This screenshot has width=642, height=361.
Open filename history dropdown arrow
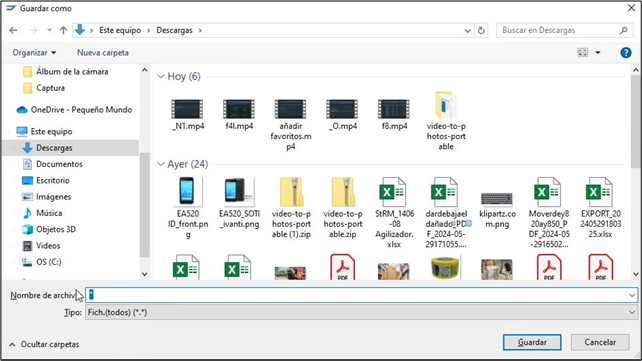point(632,295)
